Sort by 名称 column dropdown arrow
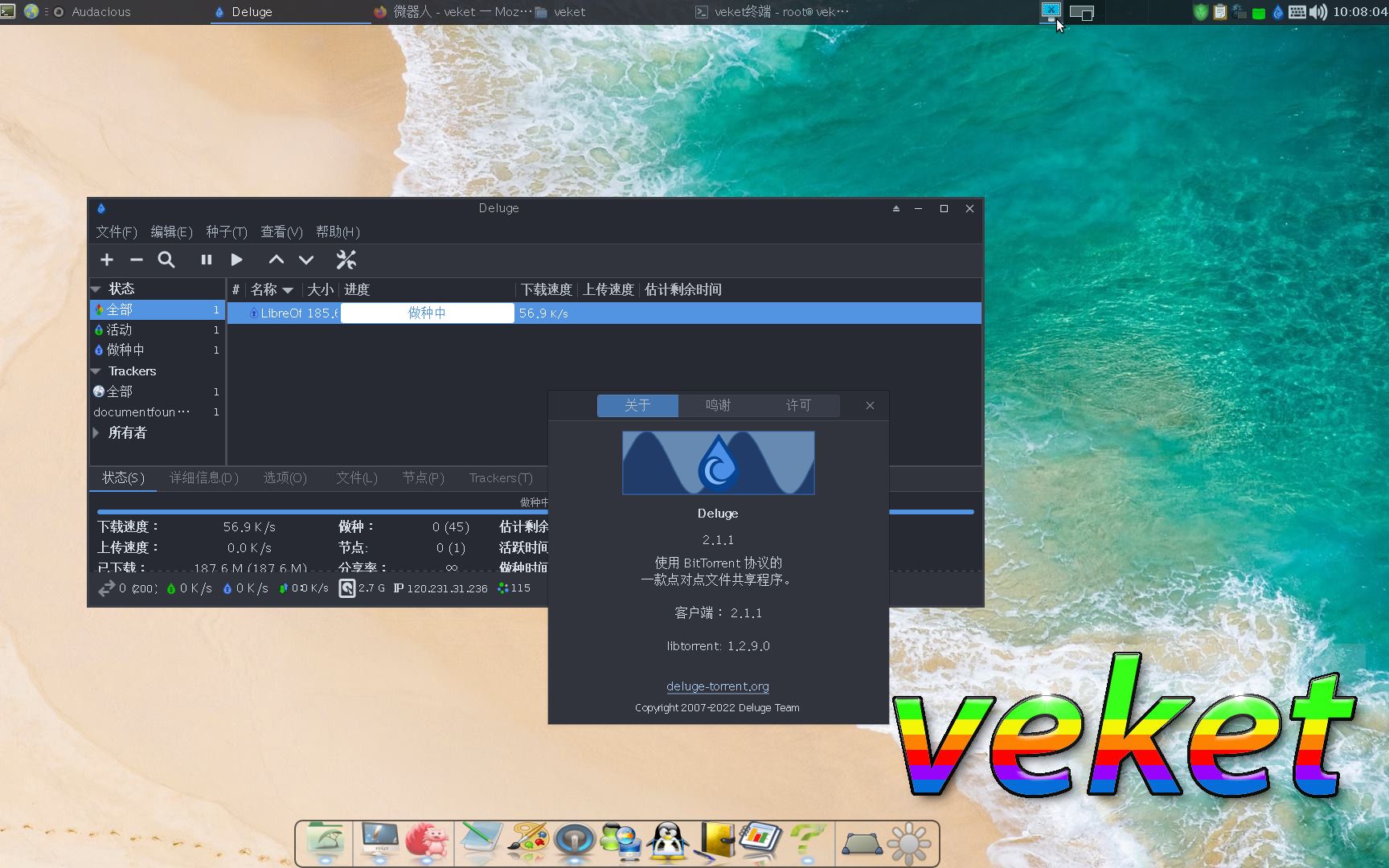1389x868 pixels. click(x=287, y=290)
